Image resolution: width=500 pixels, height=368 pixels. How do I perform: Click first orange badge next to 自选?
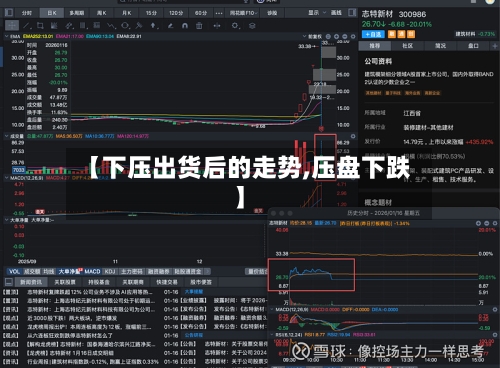point(392,34)
